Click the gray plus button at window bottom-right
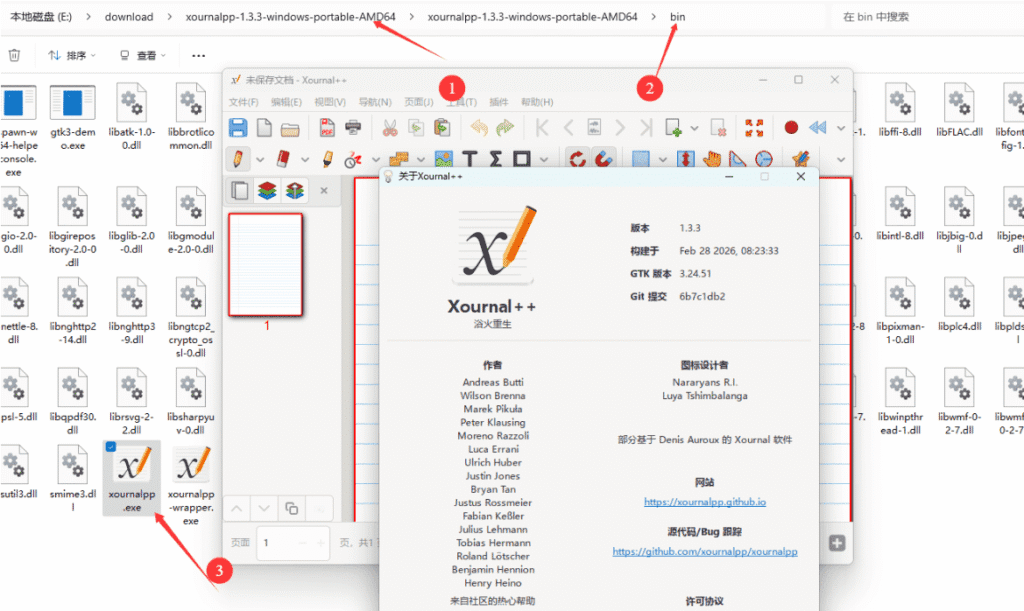This screenshot has height=611, width=1024. 837,543
